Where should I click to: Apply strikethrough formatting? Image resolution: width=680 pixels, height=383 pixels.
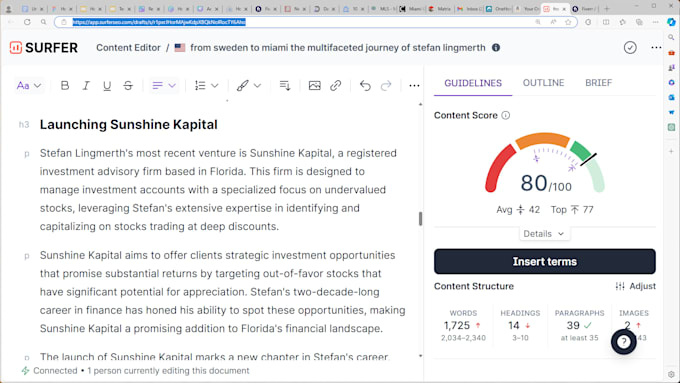coord(128,86)
